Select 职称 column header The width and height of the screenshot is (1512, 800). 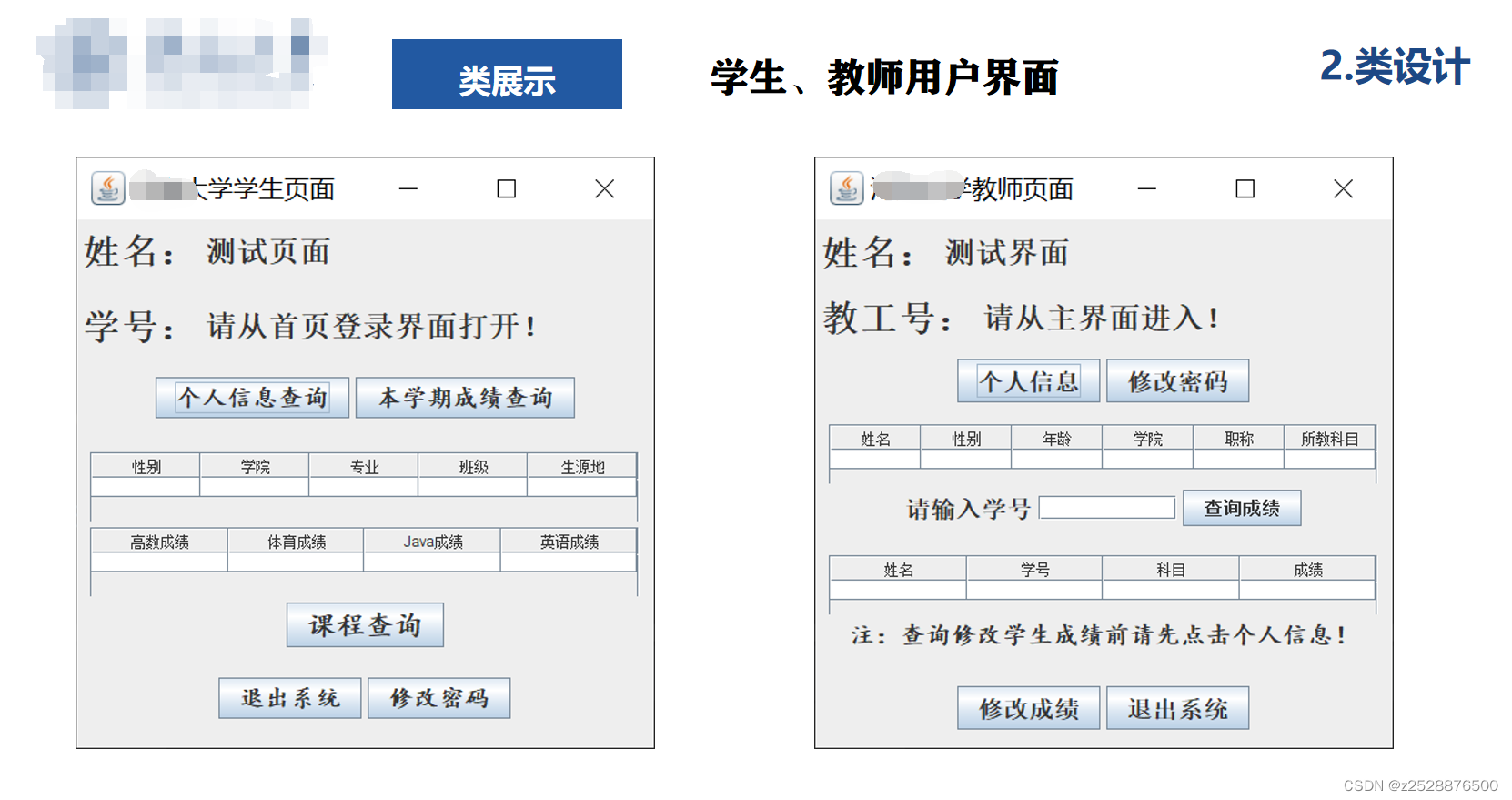(1239, 439)
